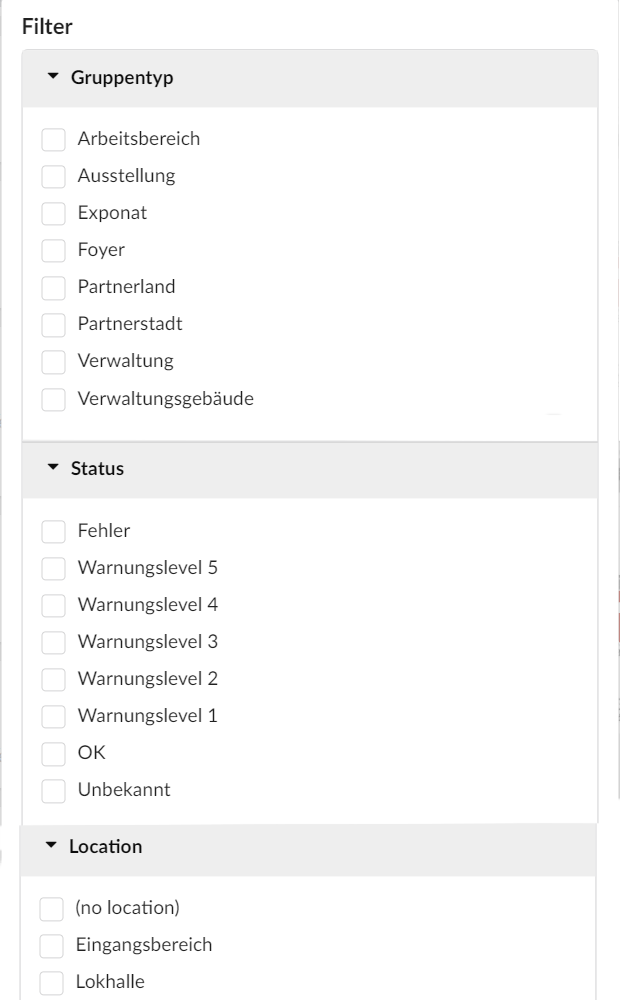620x1000 pixels.
Task: Select the Partnerstadt checkbox
Action: [x=53, y=324]
